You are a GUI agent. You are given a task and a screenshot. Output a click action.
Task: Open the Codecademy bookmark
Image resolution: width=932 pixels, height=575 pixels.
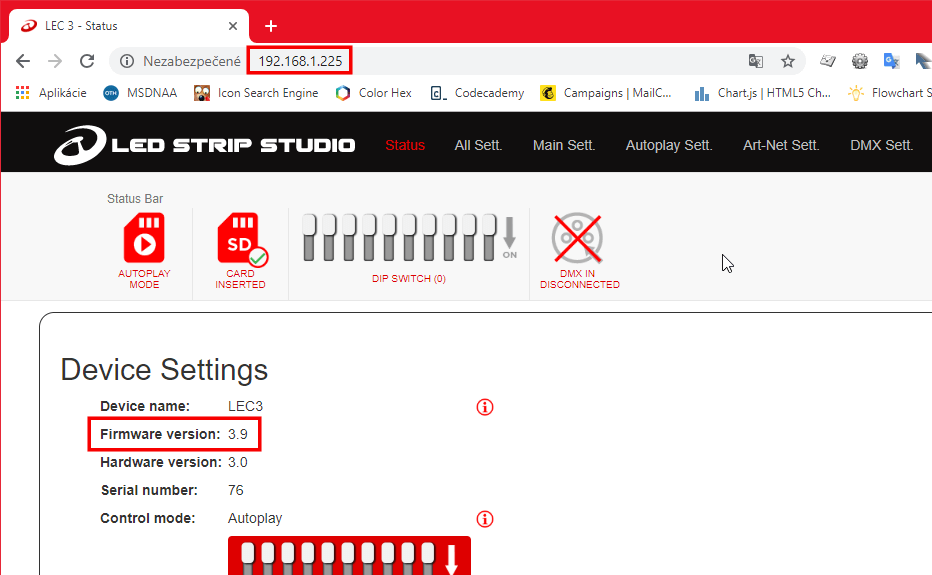477,93
